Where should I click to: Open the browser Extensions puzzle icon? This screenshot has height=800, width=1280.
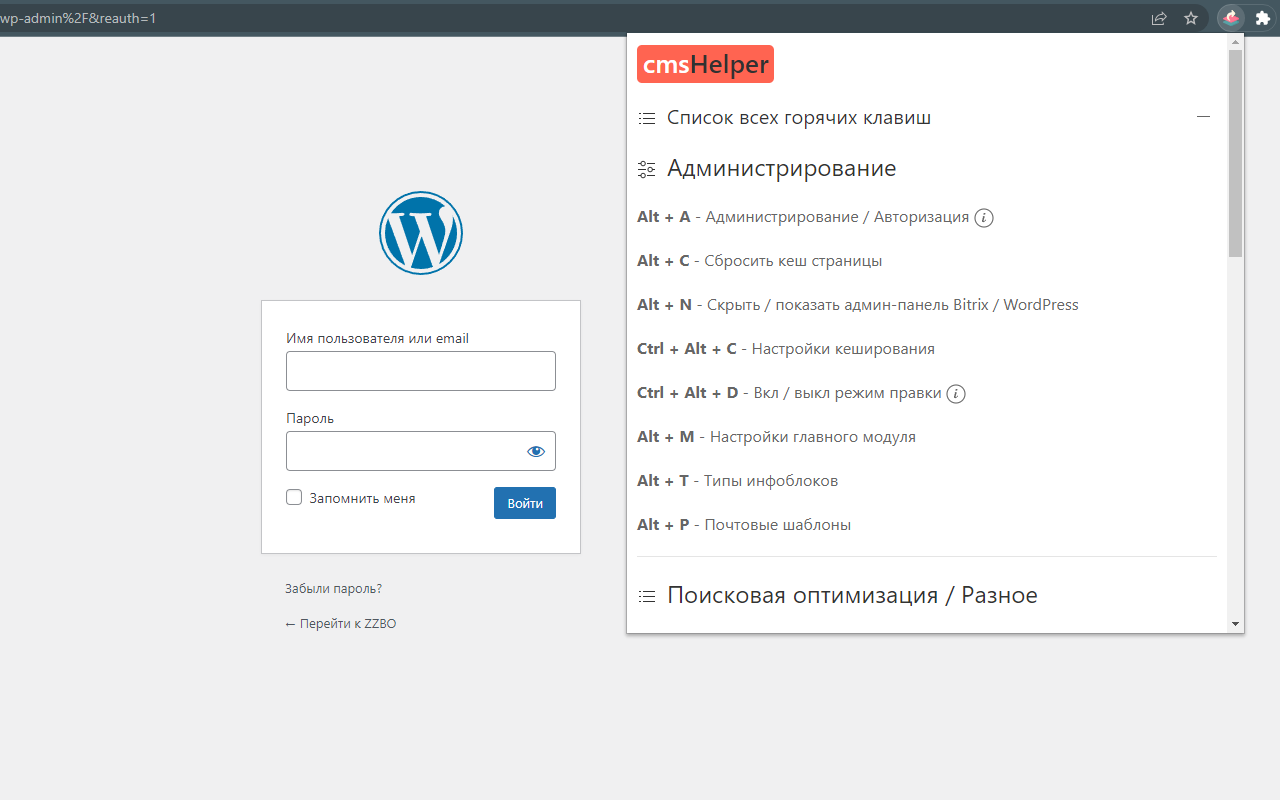pos(1263,18)
